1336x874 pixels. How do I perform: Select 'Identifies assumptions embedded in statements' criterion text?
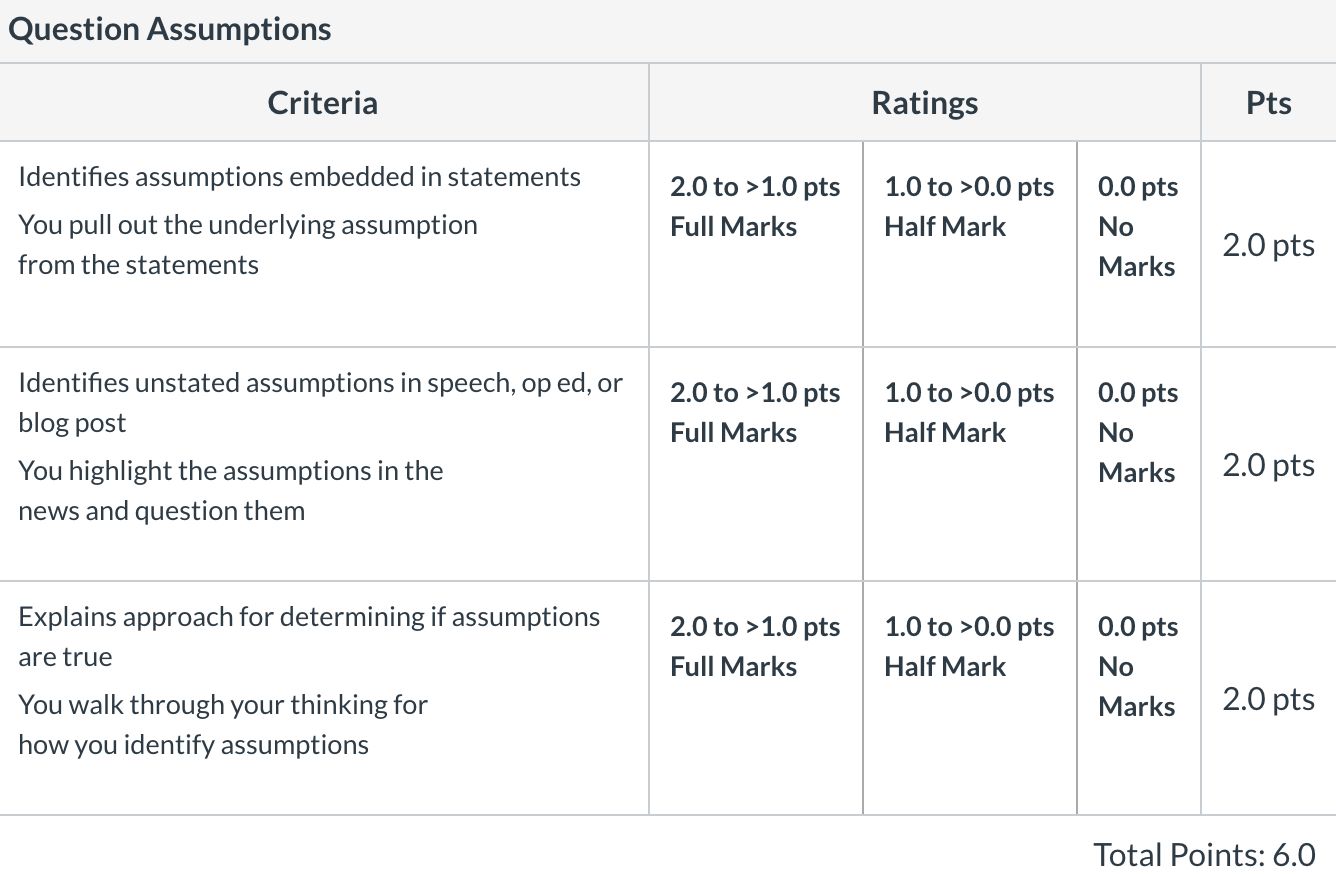coord(299,177)
